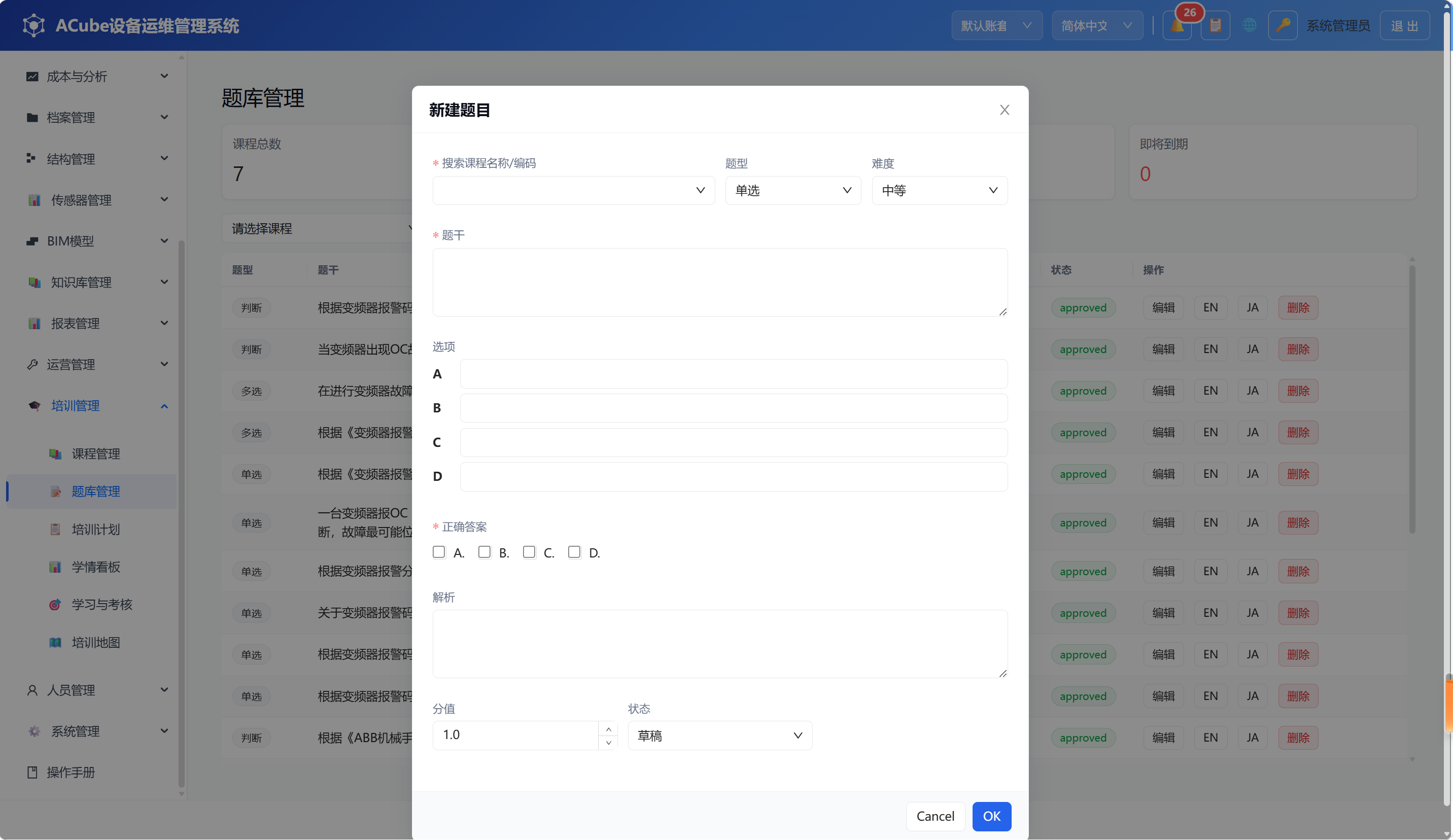Check answer option B. checkbox
1453x840 pixels.
(485, 552)
